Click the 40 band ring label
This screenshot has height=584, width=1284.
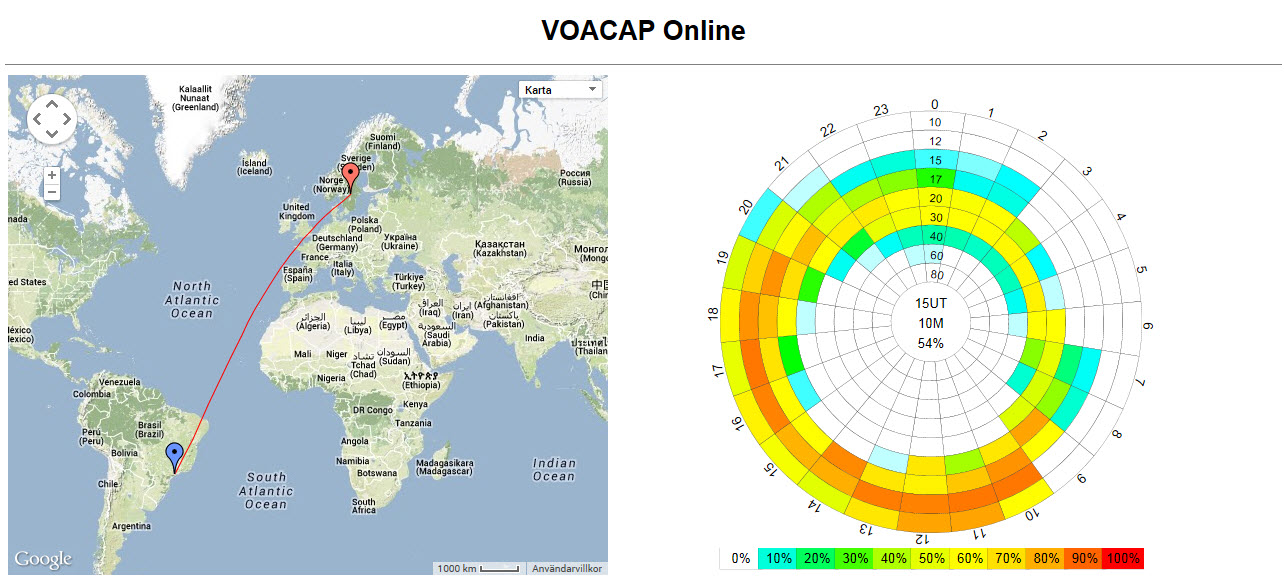click(x=935, y=236)
